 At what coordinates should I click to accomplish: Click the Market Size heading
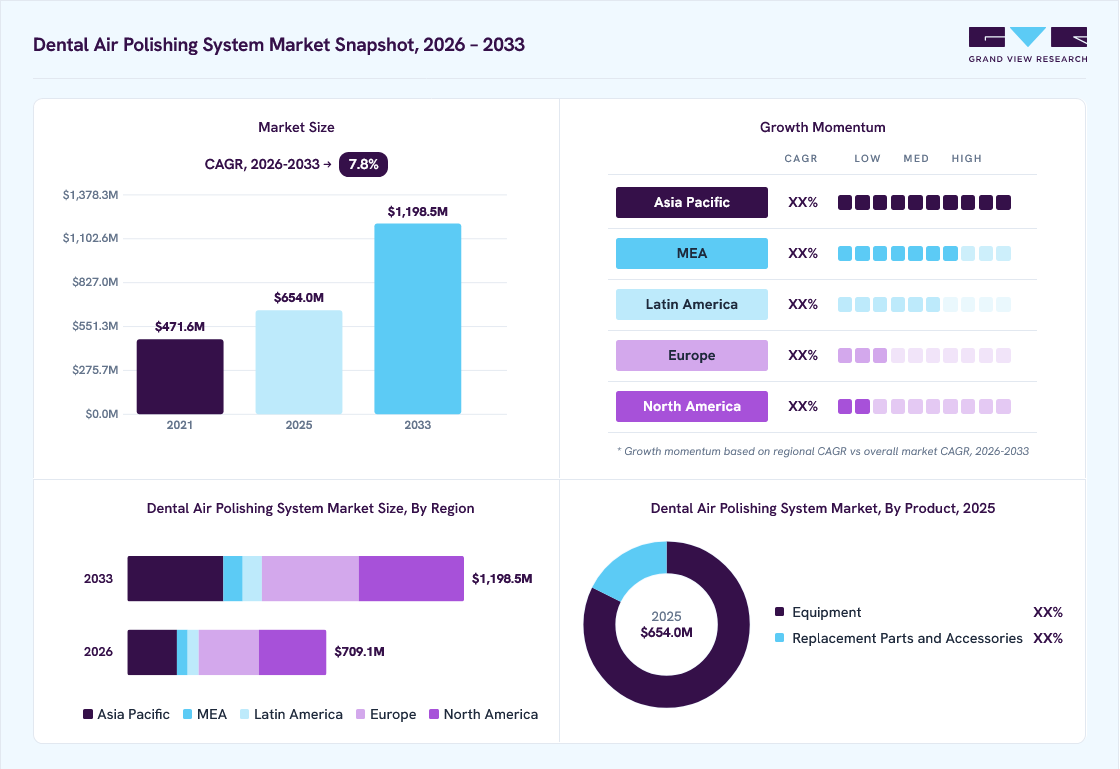coord(296,127)
